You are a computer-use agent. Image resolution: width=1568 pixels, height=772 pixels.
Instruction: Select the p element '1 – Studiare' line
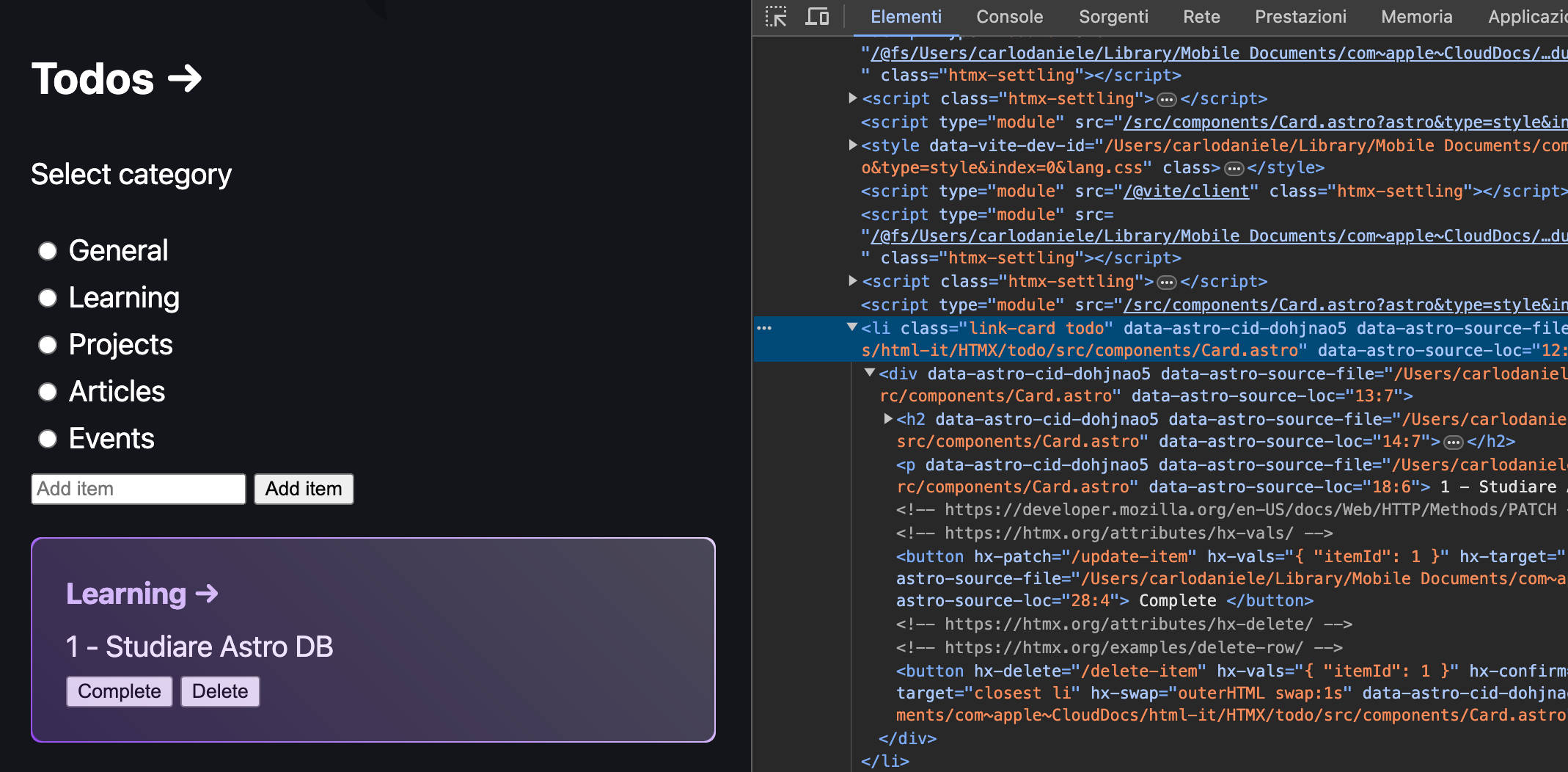[1231, 476]
